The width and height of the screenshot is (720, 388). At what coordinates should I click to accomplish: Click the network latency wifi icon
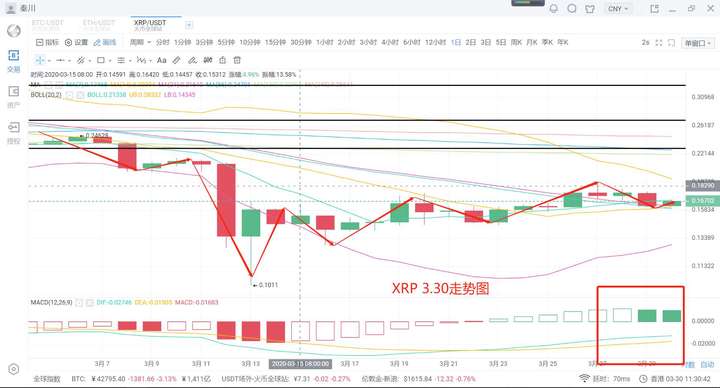584,378
